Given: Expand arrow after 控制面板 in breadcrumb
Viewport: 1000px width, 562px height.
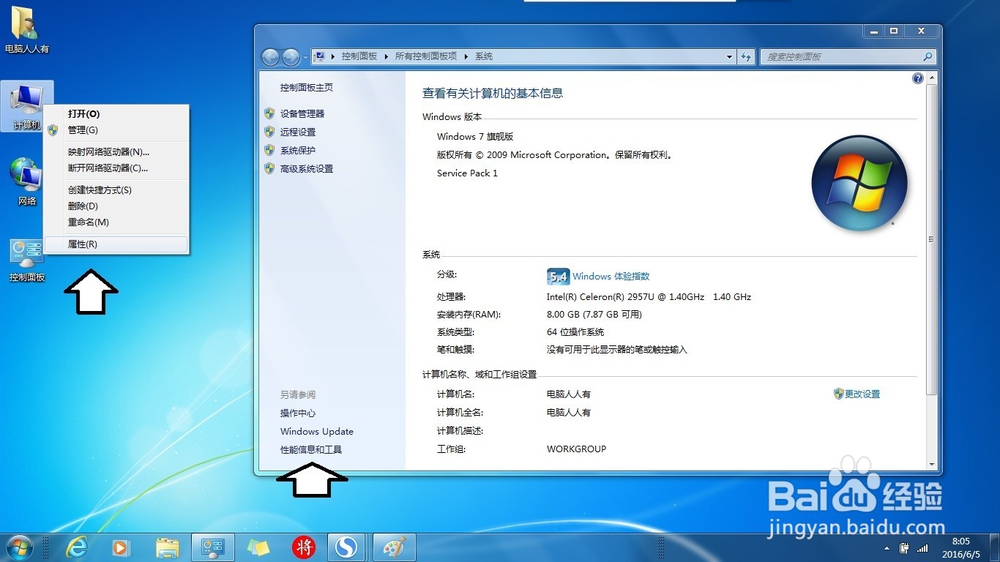Looking at the screenshot, I should 386,56.
